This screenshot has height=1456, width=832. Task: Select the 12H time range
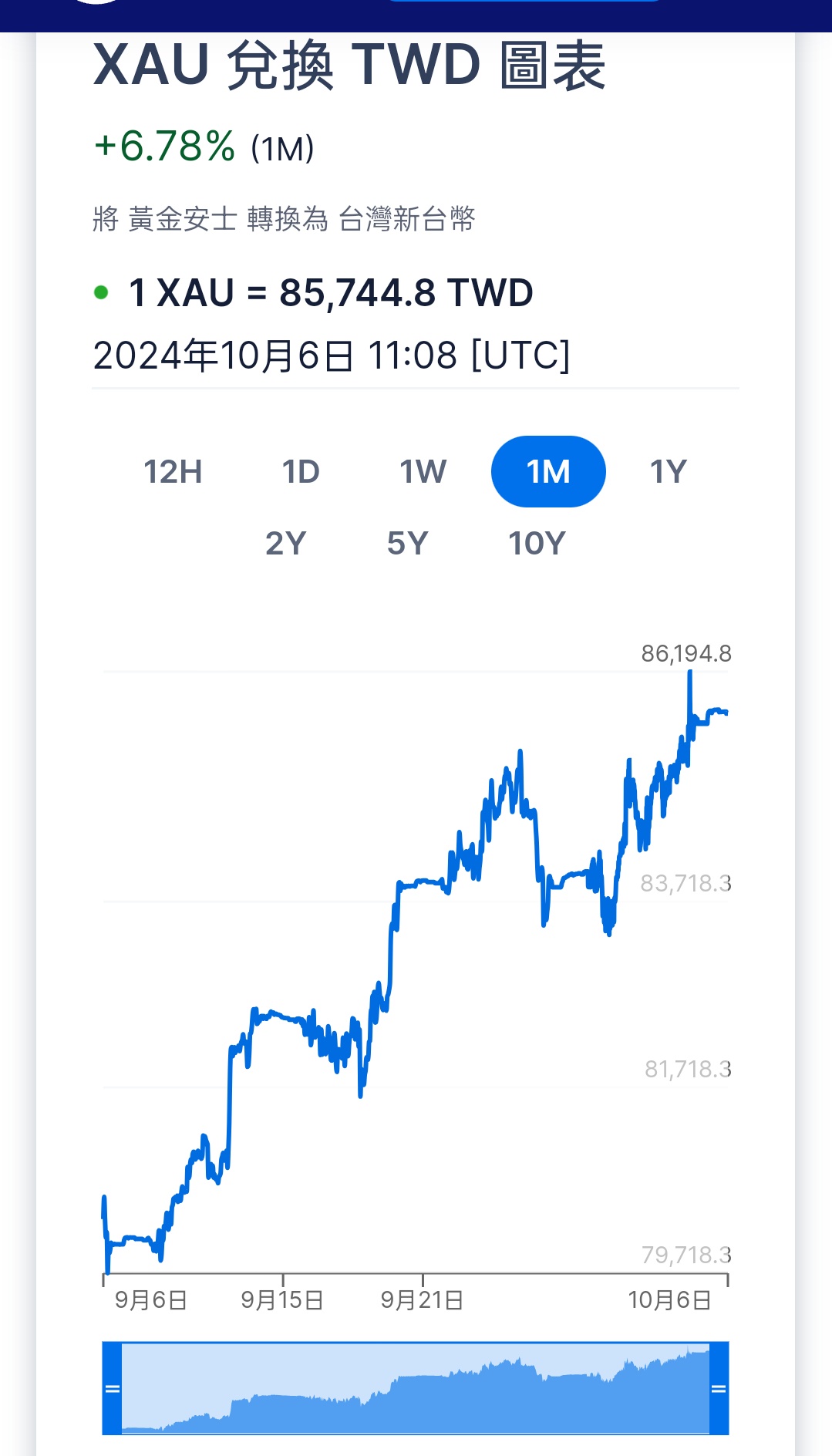click(x=173, y=471)
